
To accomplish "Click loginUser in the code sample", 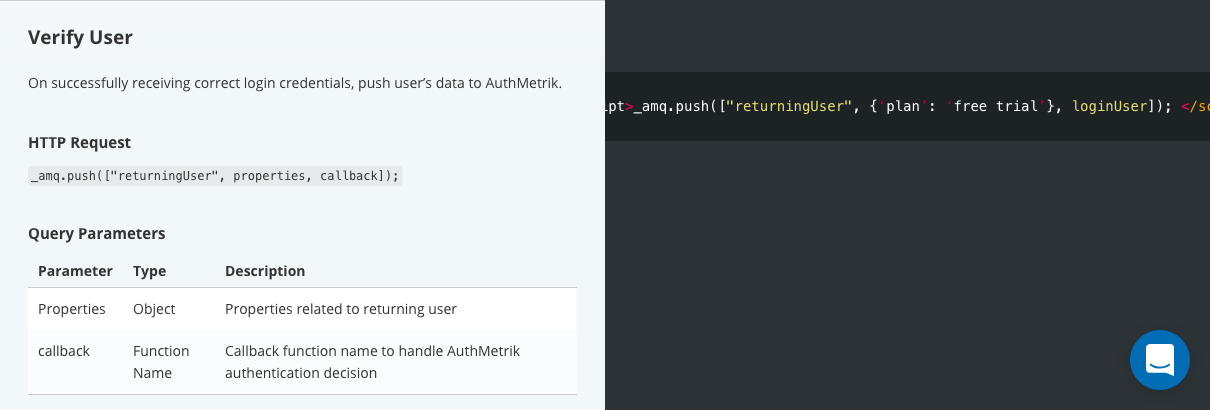I will click(1108, 106).
